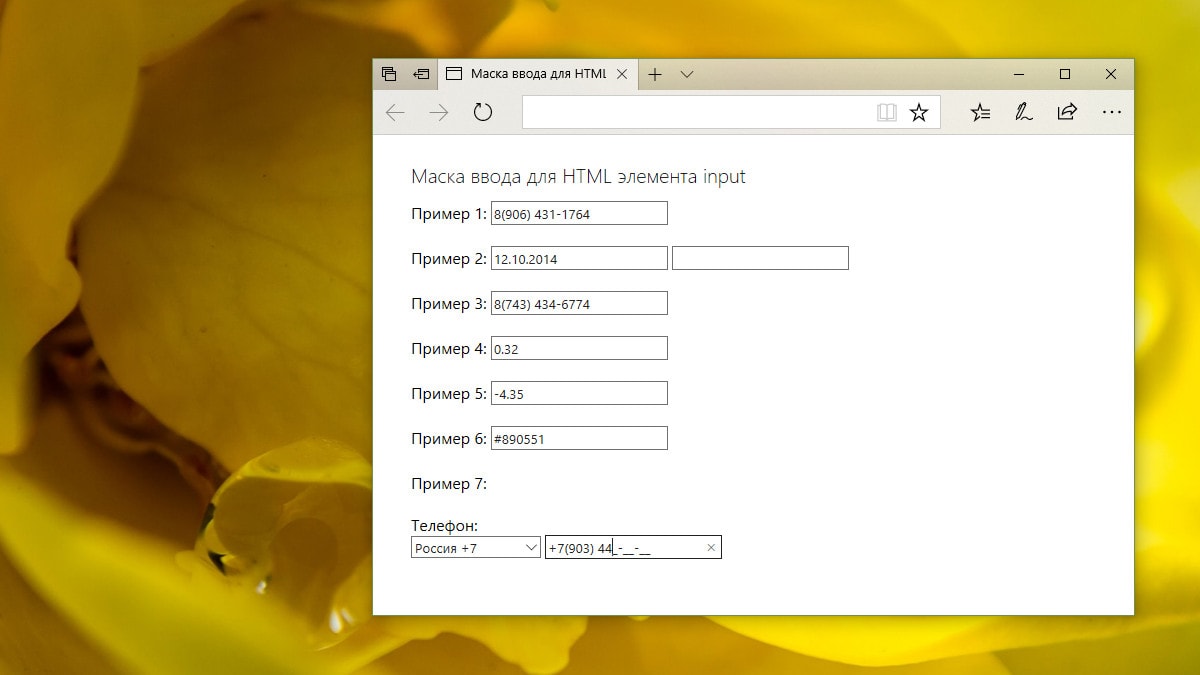Select the 'Маска ввода для HTML' tab

tap(538, 74)
